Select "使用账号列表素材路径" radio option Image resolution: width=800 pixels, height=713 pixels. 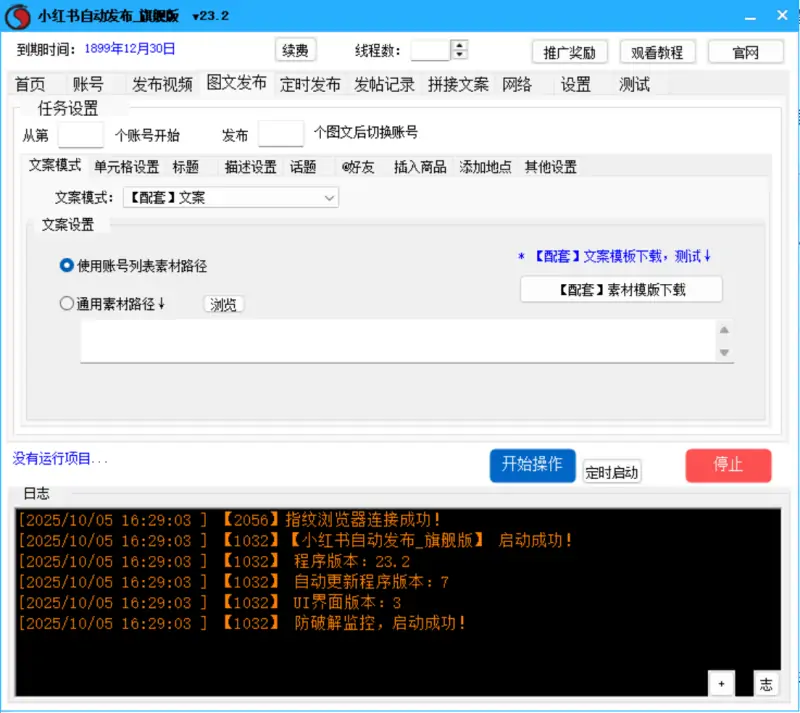click(67, 266)
